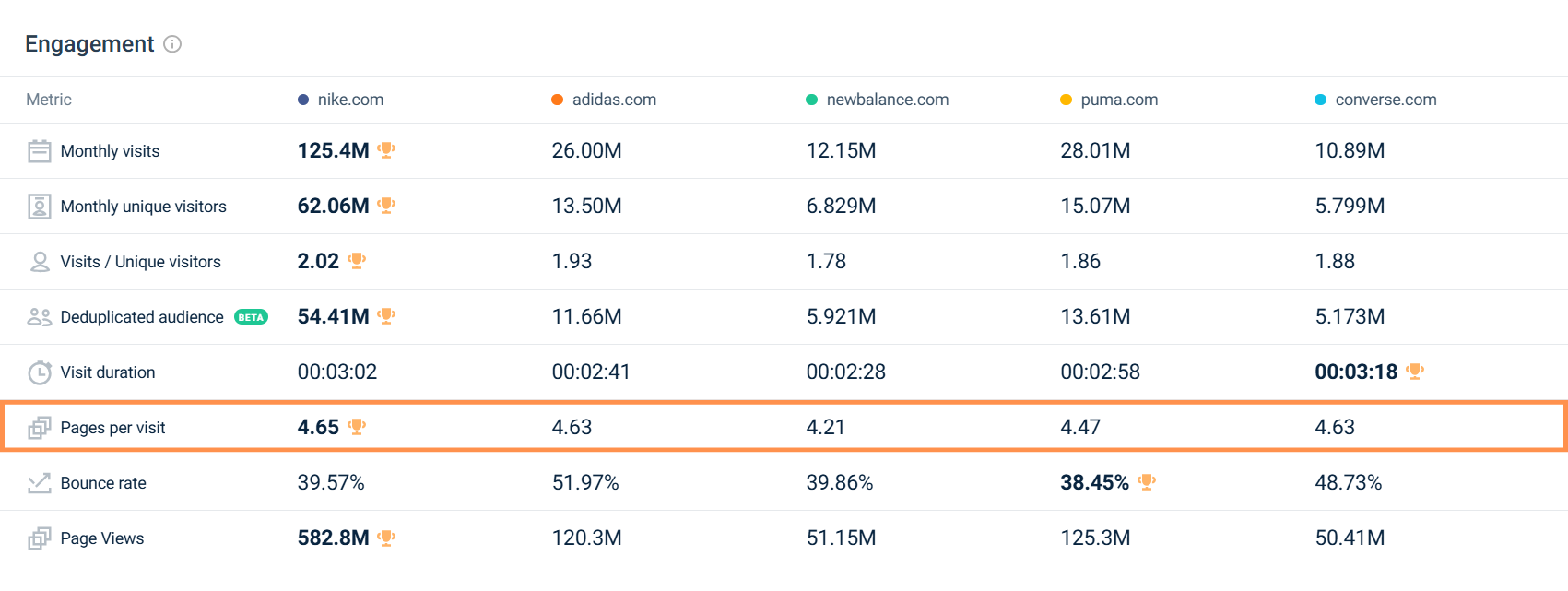Click converse.com's pages per visit 4.63
1568x591 pixels.
click(1335, 427)
